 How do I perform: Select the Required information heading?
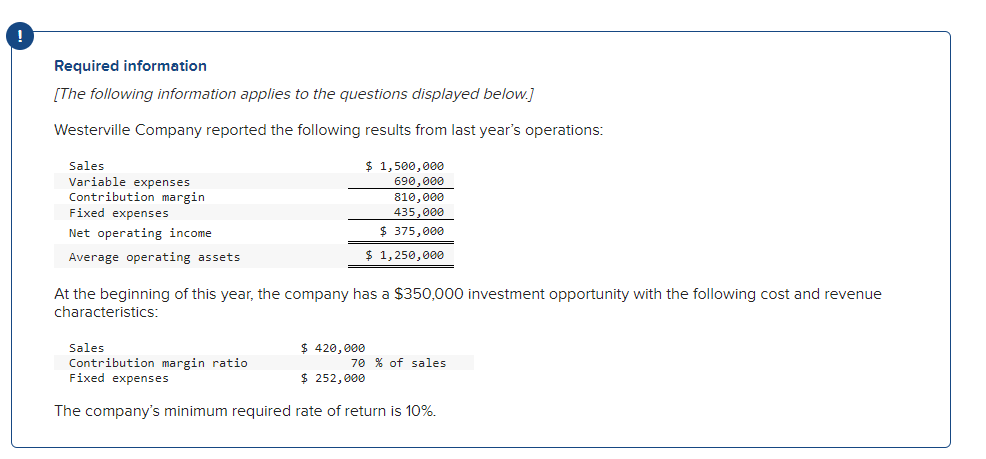point(130,66)
